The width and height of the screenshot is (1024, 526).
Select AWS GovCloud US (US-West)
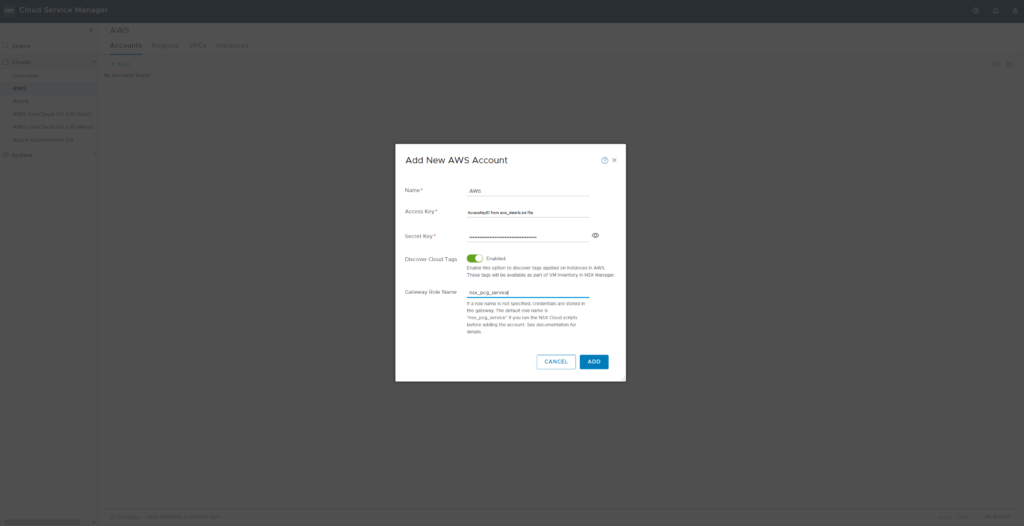(52, 127)
